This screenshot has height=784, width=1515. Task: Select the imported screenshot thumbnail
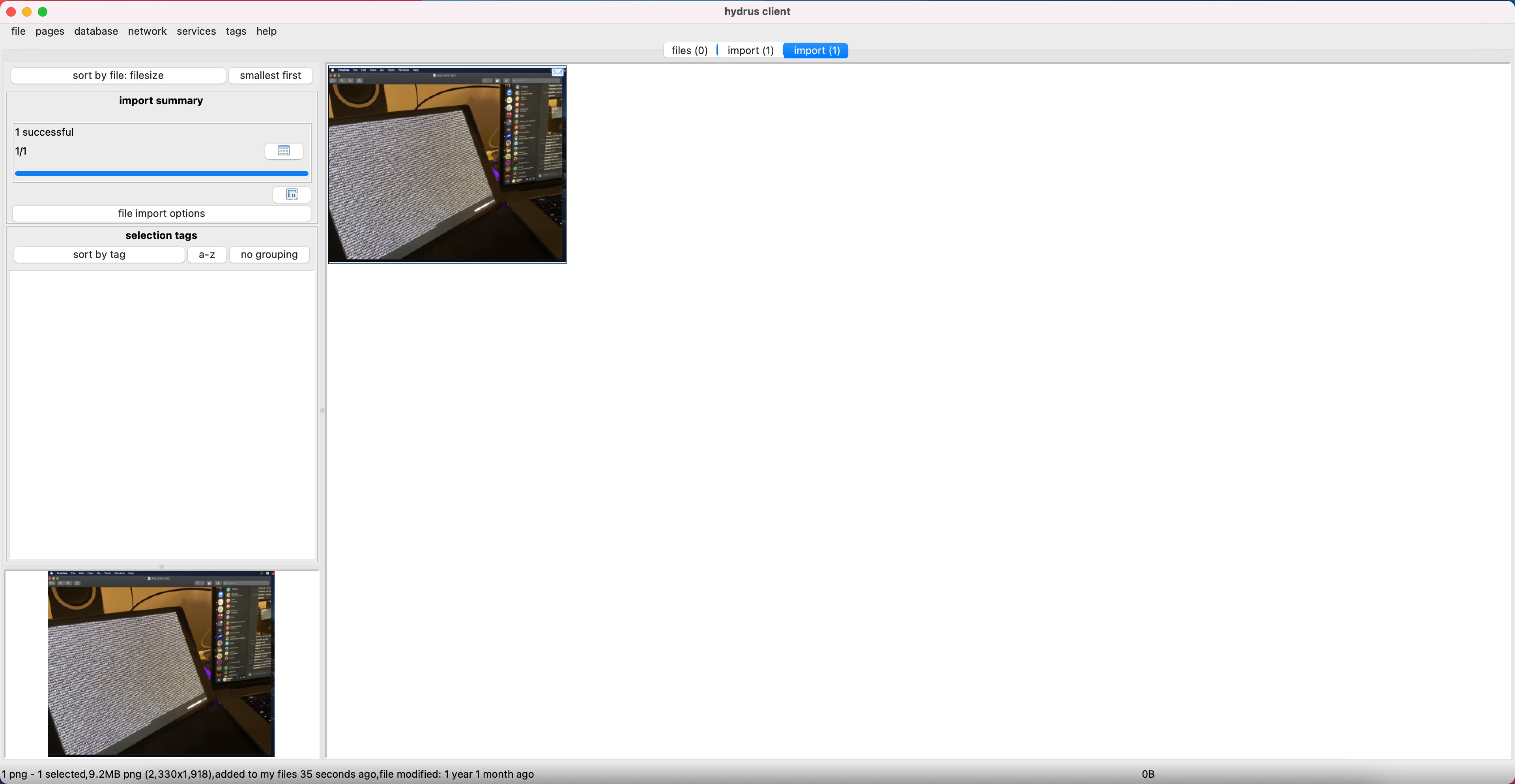click(x=447, y=164)
